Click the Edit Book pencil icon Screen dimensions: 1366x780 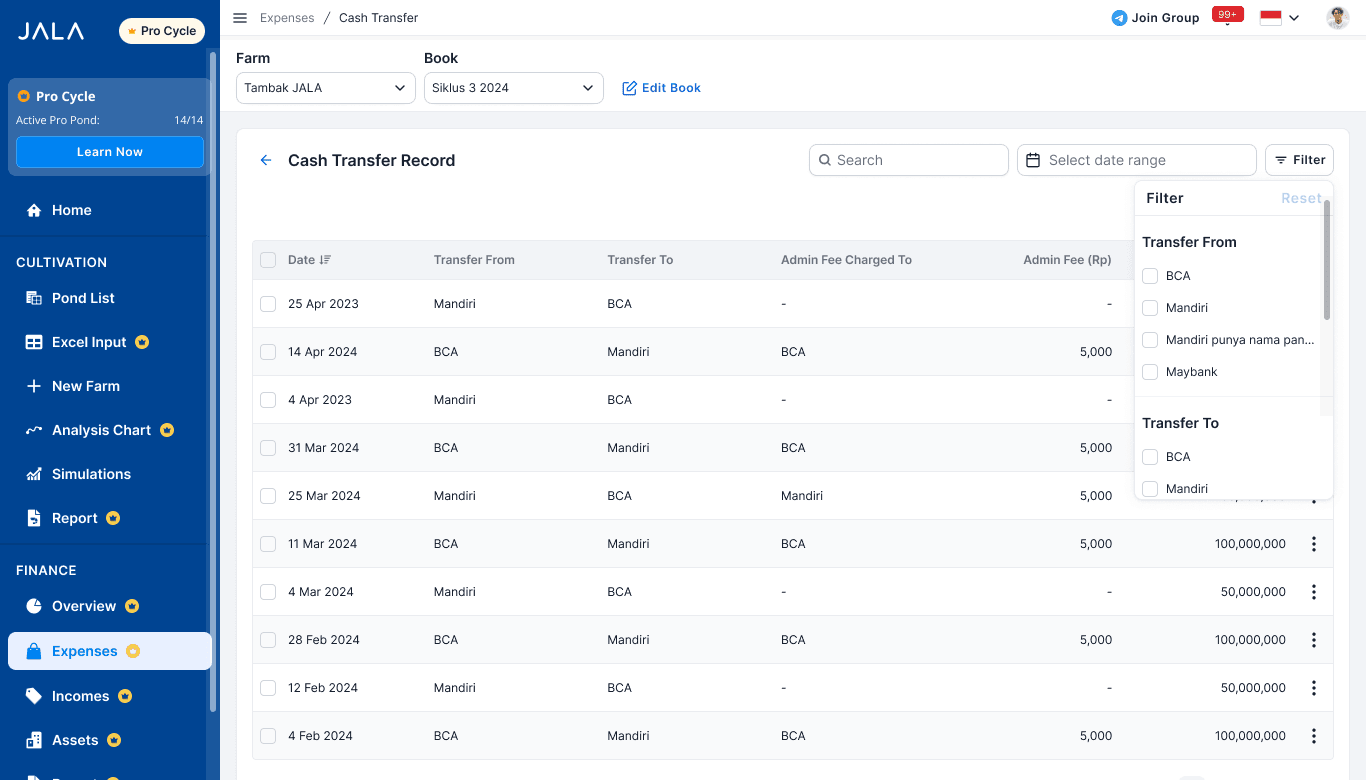tap(629, 88)
